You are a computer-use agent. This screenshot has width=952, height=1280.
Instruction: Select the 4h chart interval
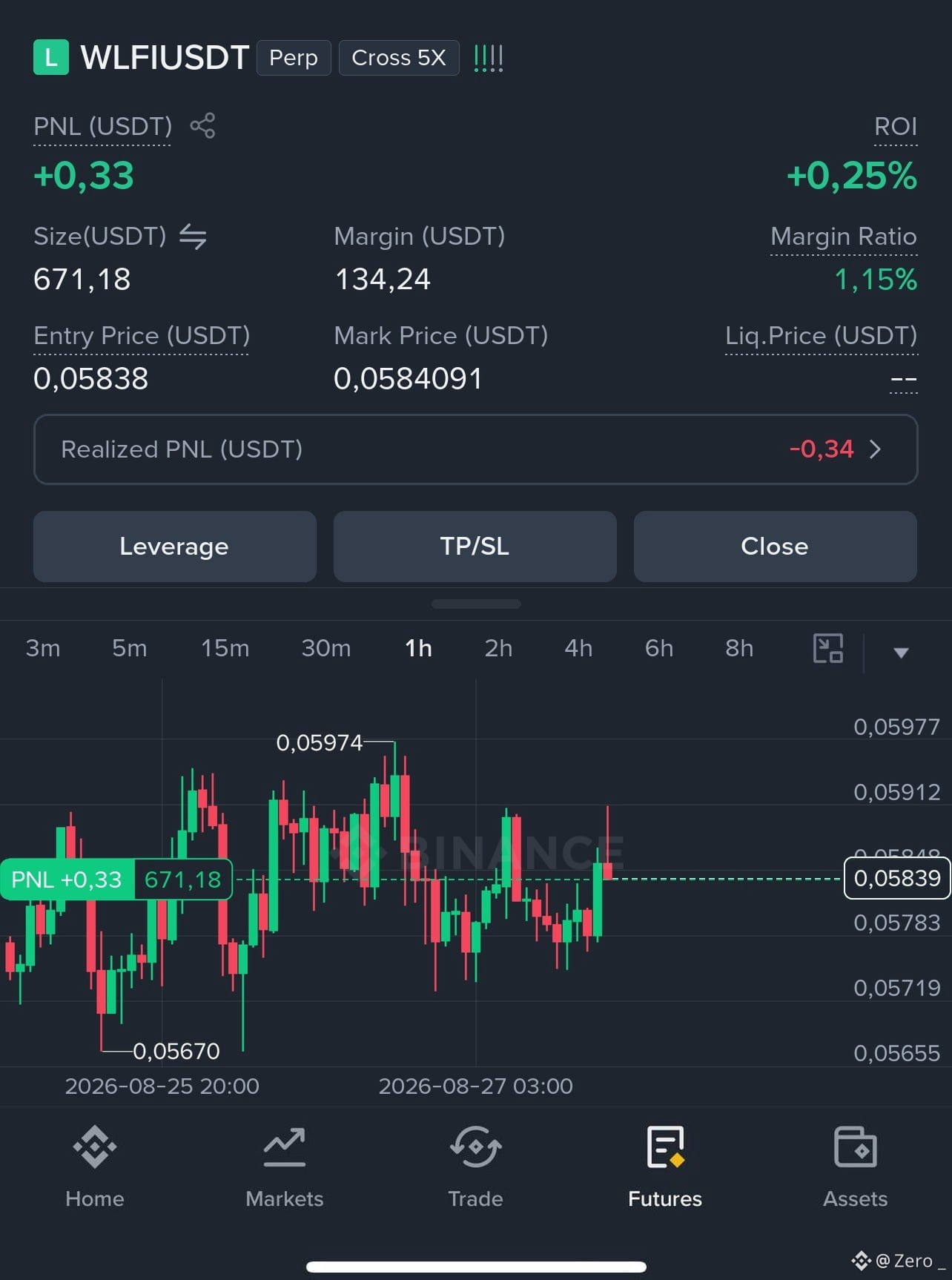coord(578,648)
